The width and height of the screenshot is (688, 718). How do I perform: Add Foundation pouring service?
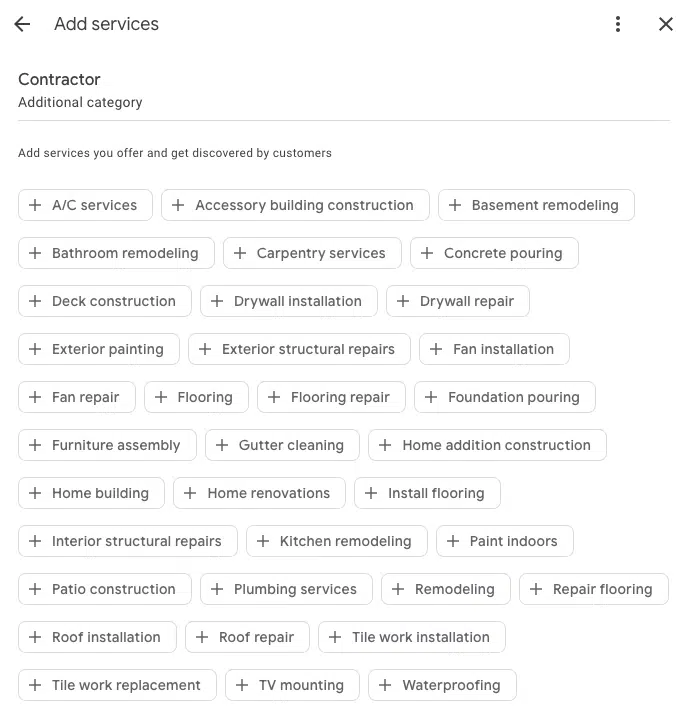(505, 397)
